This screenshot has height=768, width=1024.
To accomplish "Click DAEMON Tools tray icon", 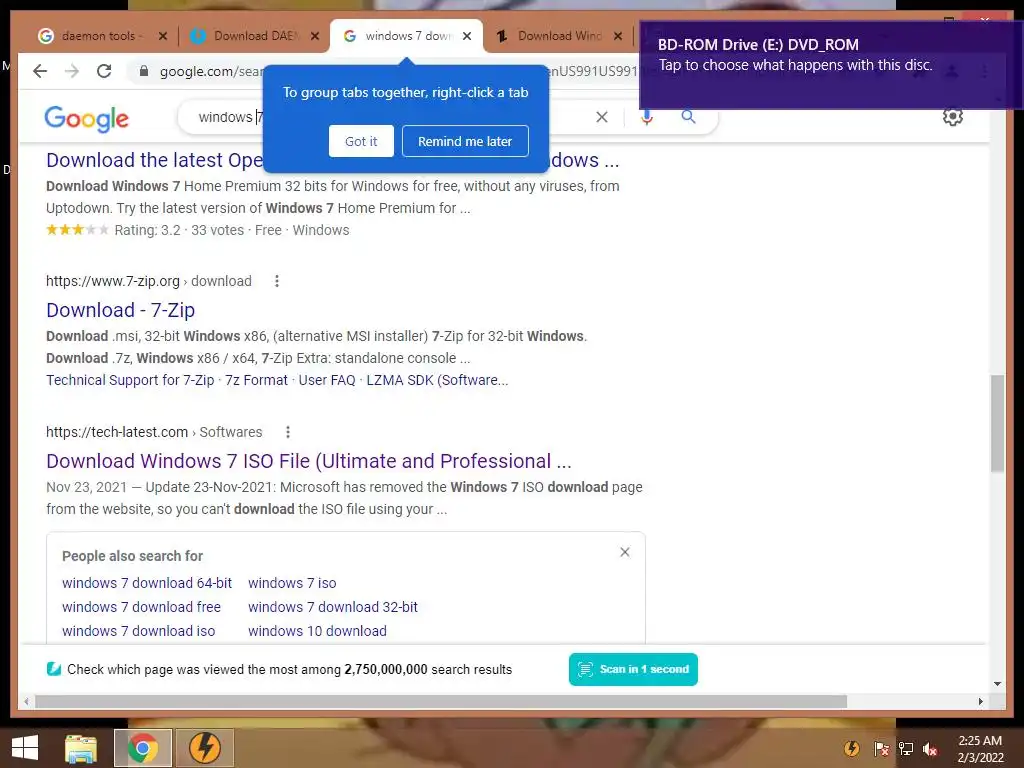I will [x=852, y=748].
